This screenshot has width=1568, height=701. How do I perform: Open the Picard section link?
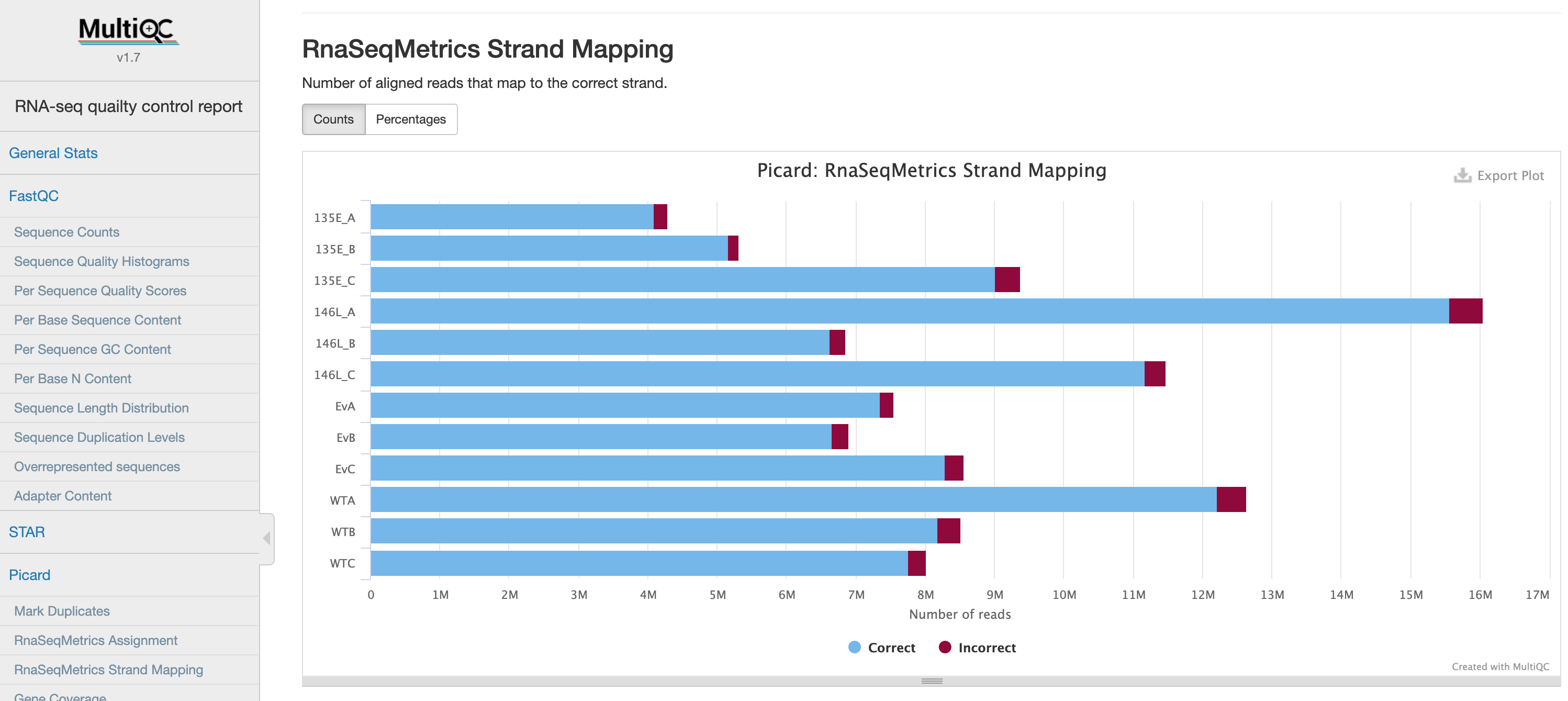[29, 575]
